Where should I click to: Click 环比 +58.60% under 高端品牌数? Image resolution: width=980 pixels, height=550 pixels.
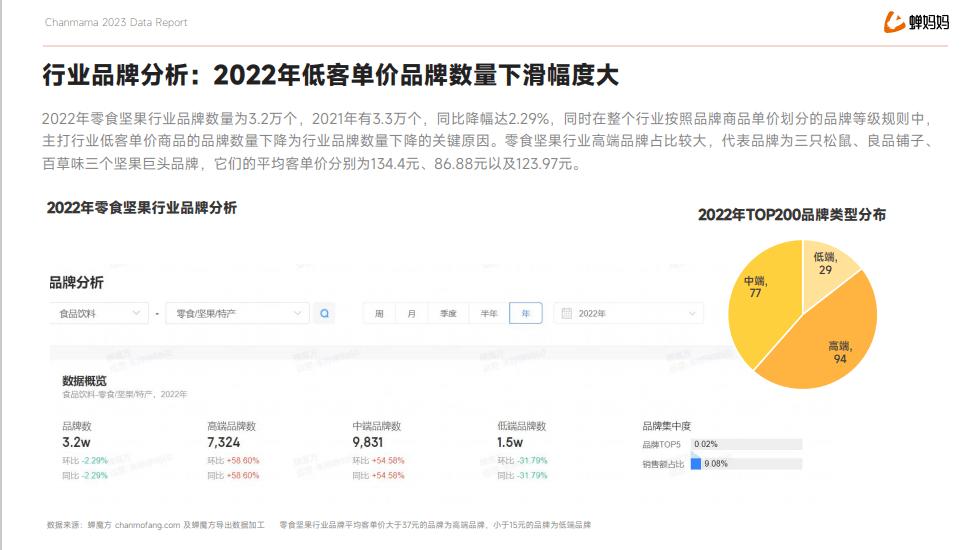pyautogui.click(x=233, y=461)
